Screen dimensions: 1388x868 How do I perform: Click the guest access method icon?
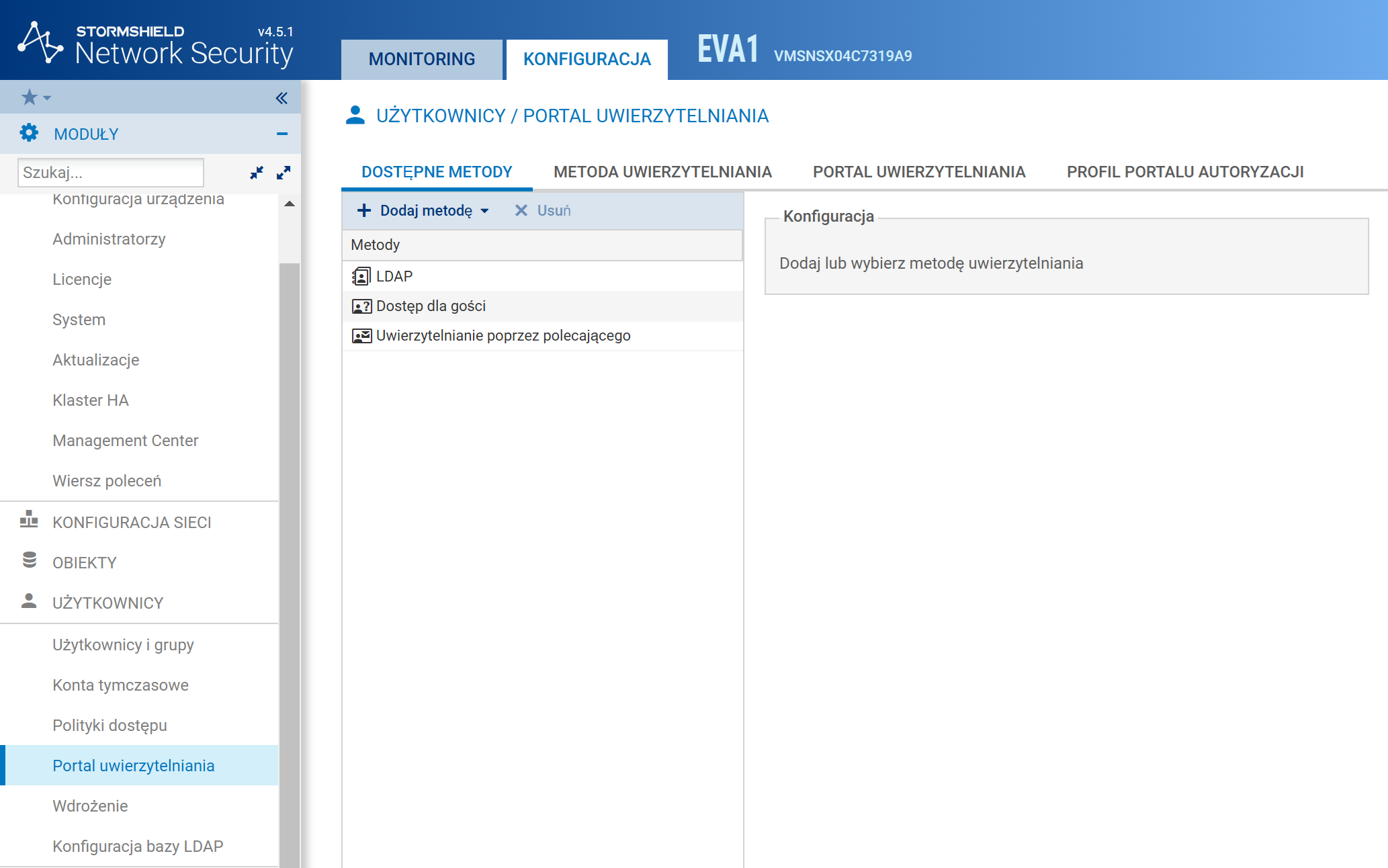pos(361,306)
